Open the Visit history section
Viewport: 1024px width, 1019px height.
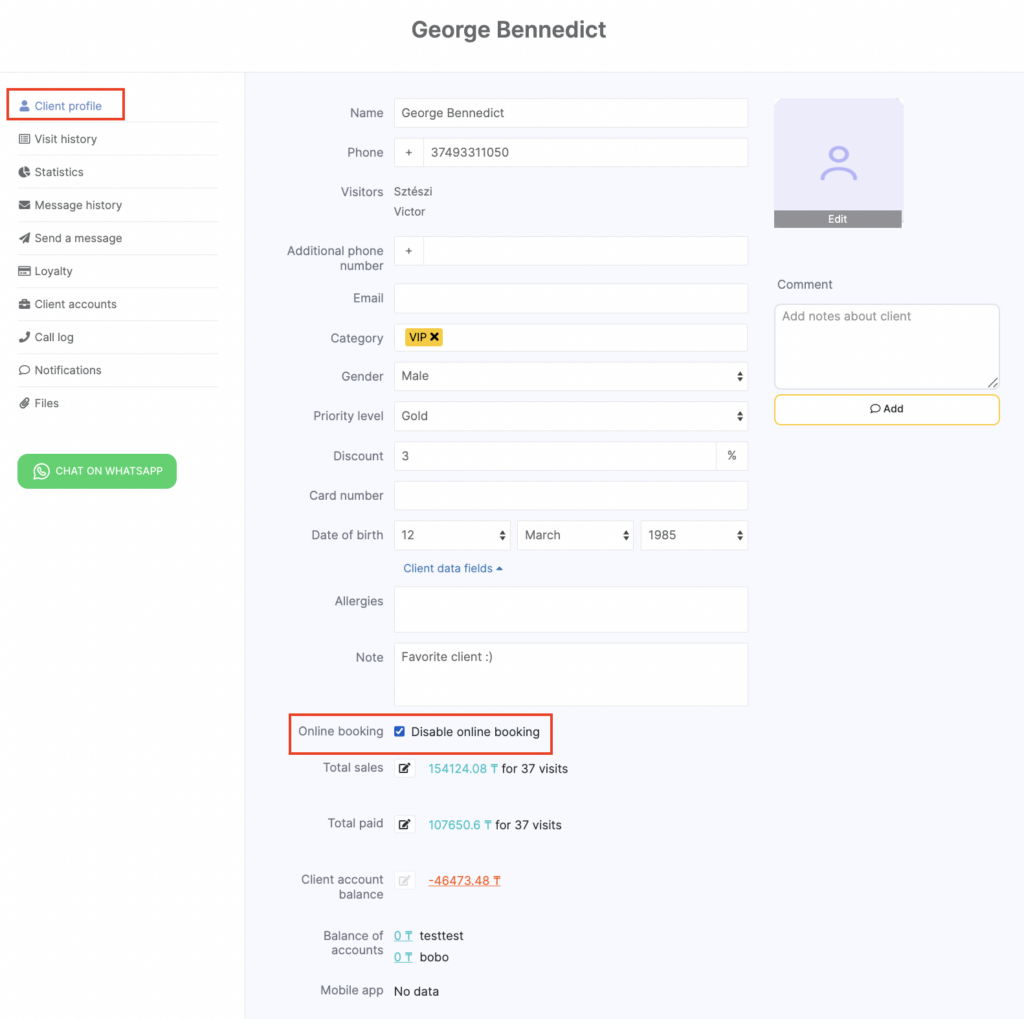[x=65, y=139]
